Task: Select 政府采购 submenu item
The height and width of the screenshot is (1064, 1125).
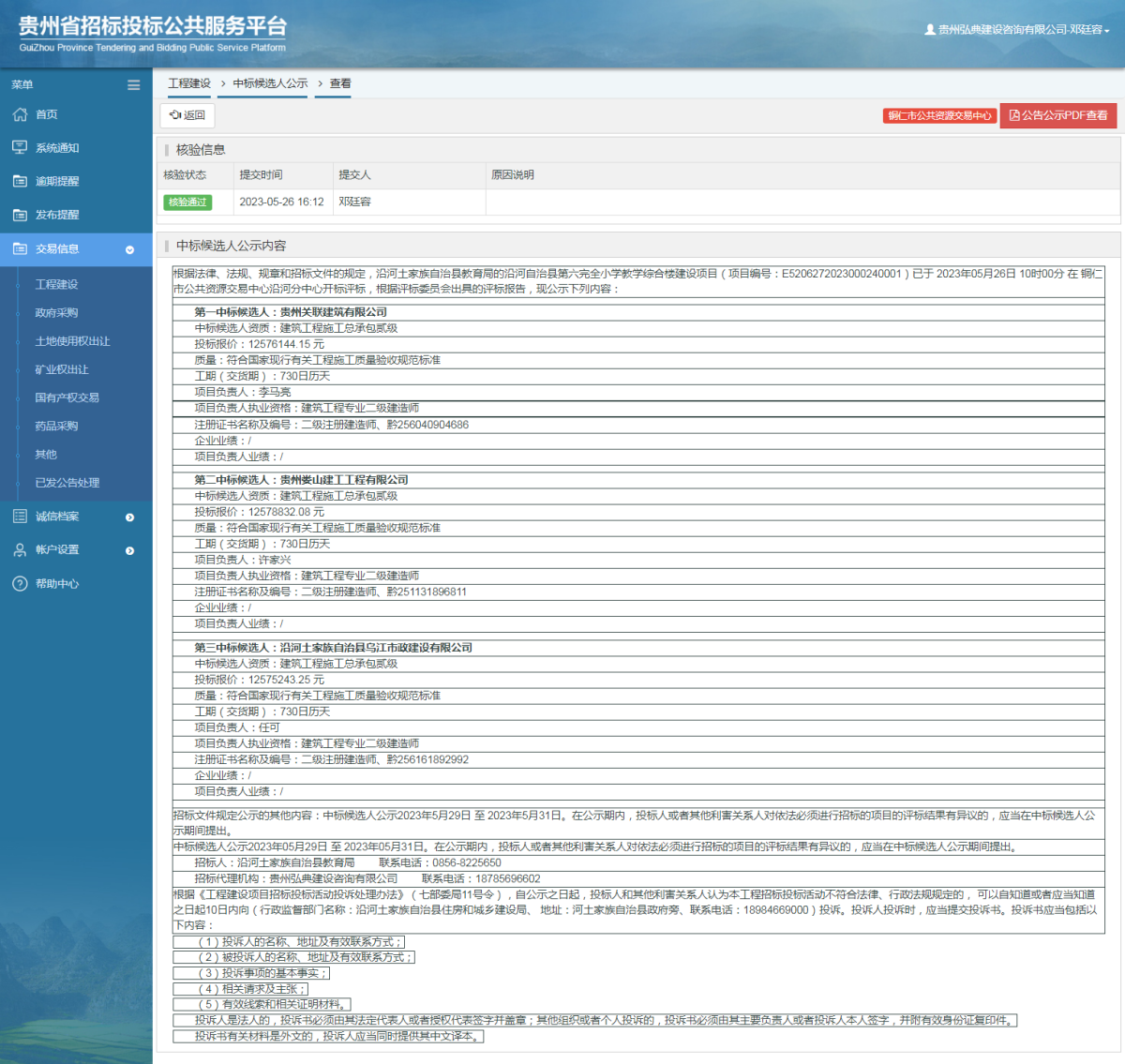Action: (x=56, y=313)
